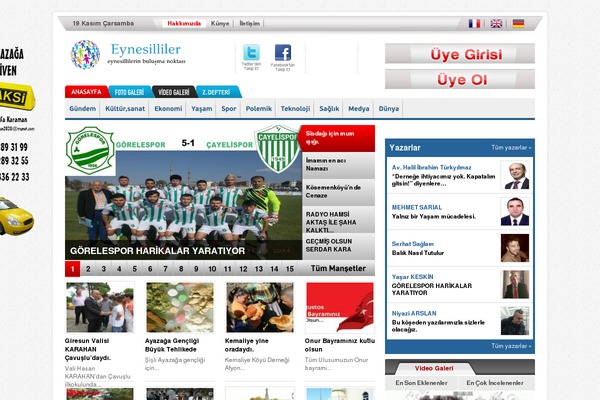Open the Teknoloji category
Viewport: 600px width, 400px height.
click(295, 108)
